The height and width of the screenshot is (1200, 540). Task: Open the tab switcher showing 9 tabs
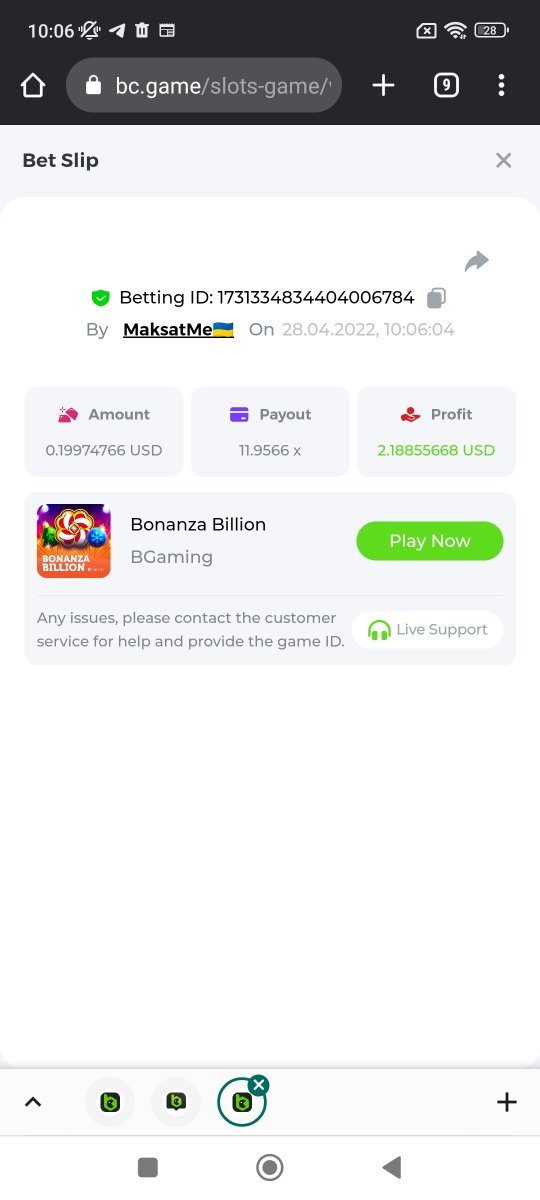click(446, 86)
